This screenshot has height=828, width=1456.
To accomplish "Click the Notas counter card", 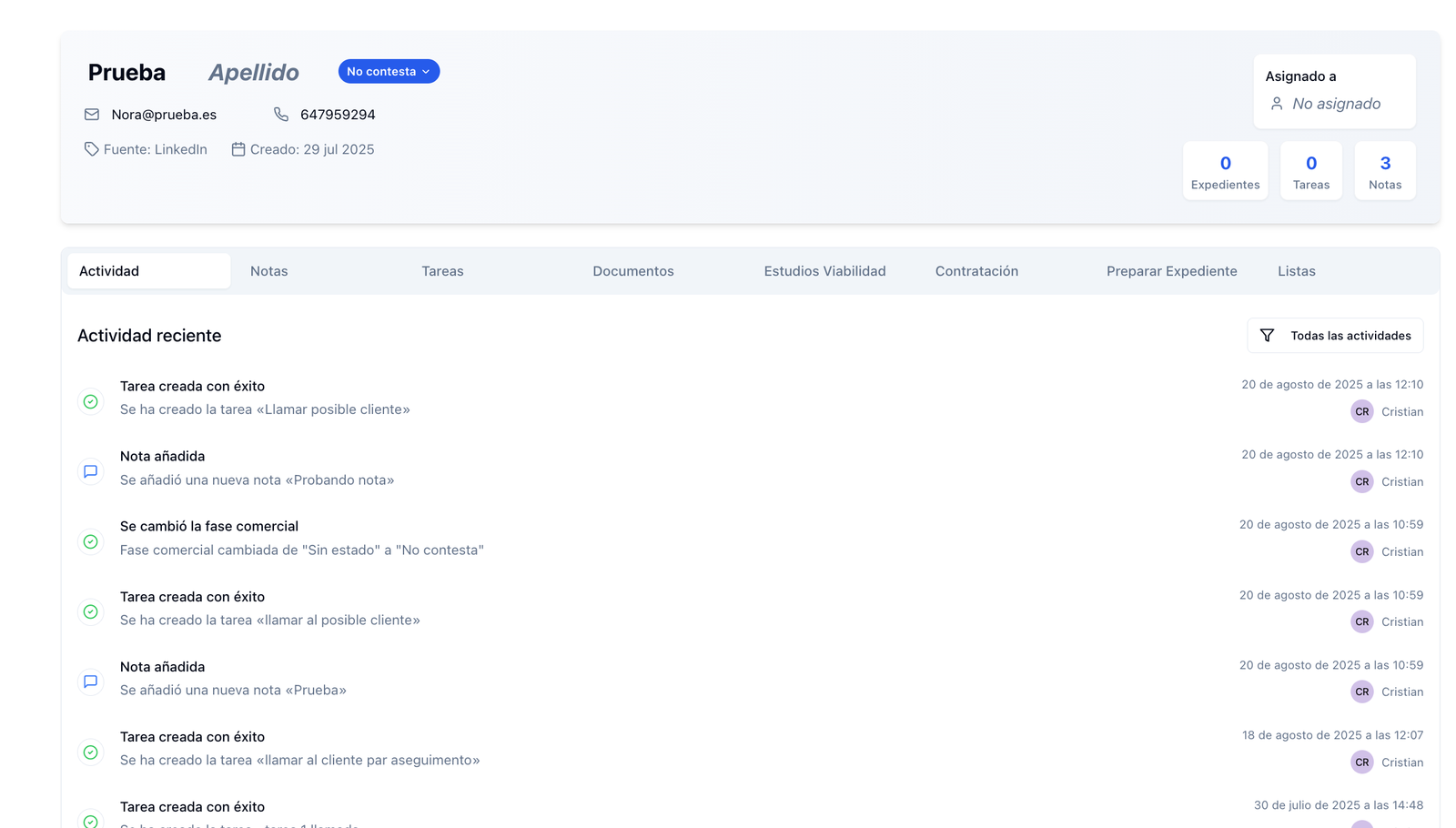I will click(1385, 171).
